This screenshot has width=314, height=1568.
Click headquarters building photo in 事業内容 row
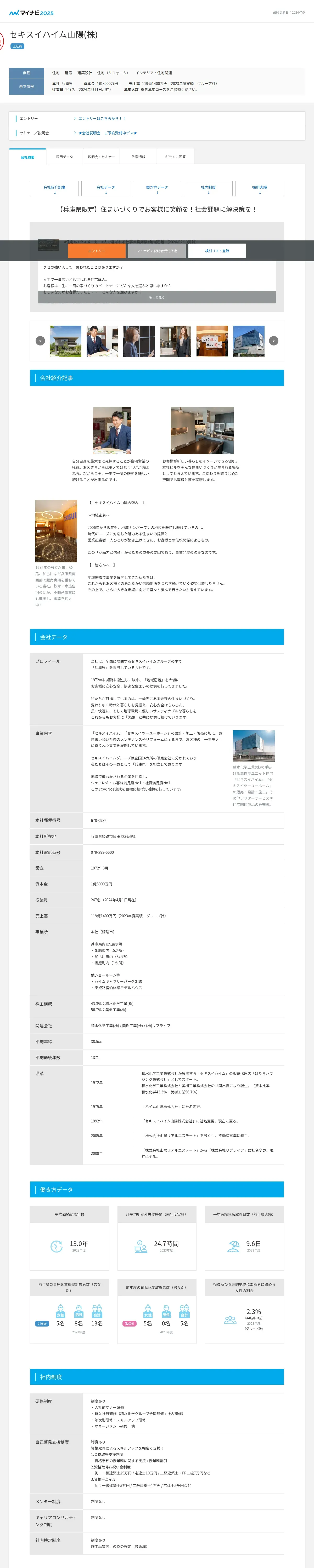tap(254, 746)
